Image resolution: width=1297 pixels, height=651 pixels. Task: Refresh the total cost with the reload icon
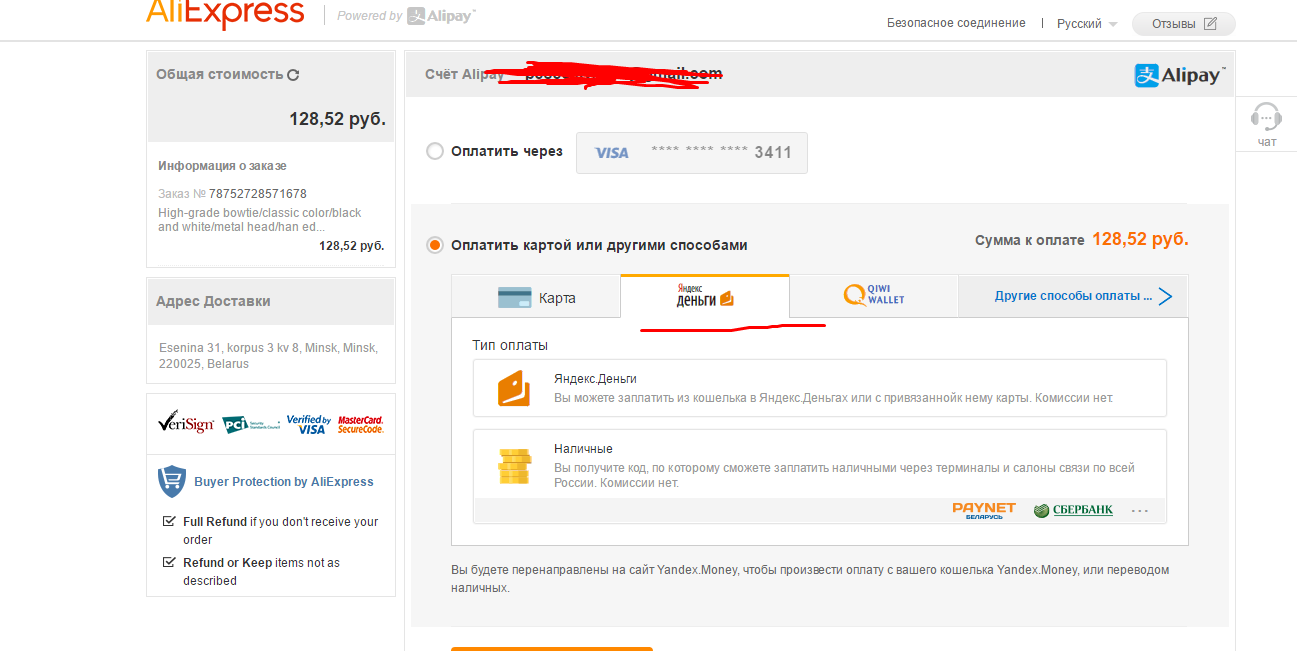(293, 74)
